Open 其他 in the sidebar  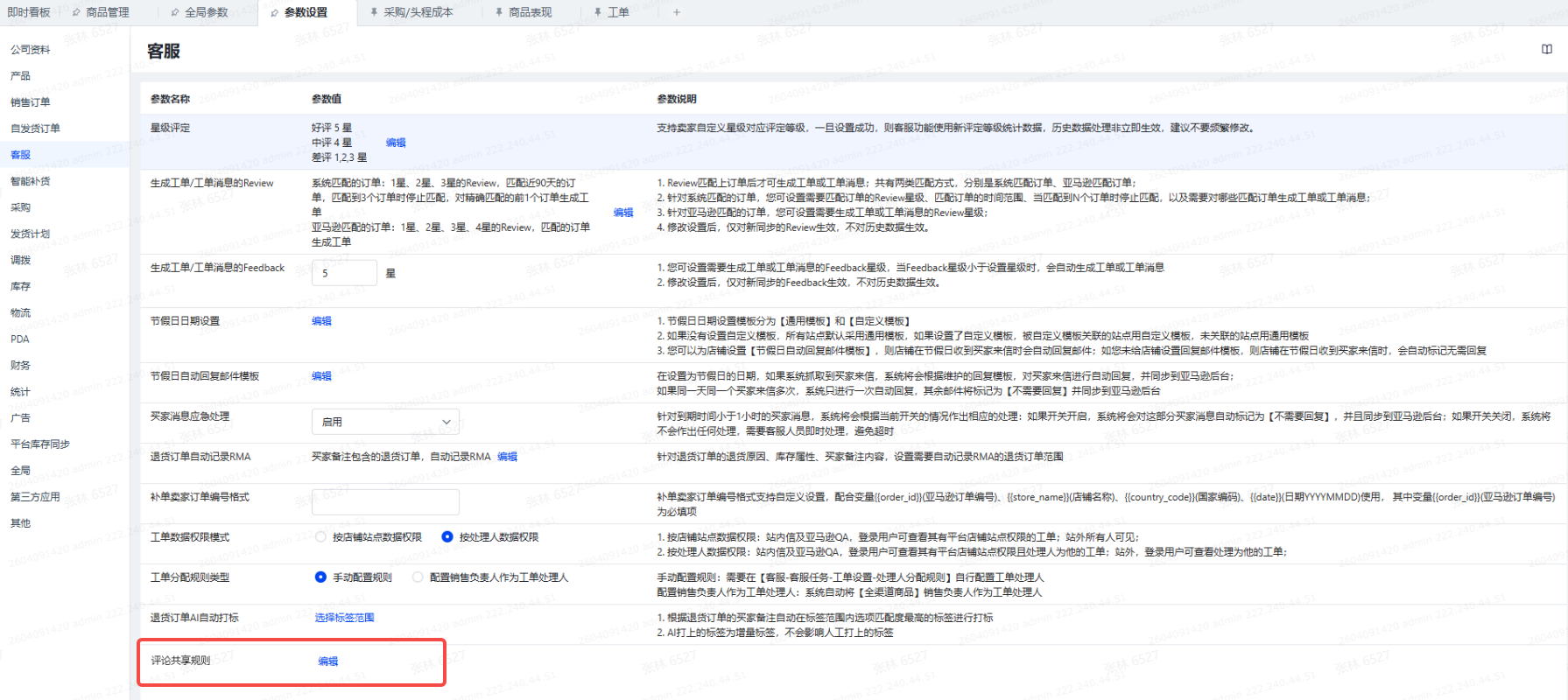tap(20, 523)
